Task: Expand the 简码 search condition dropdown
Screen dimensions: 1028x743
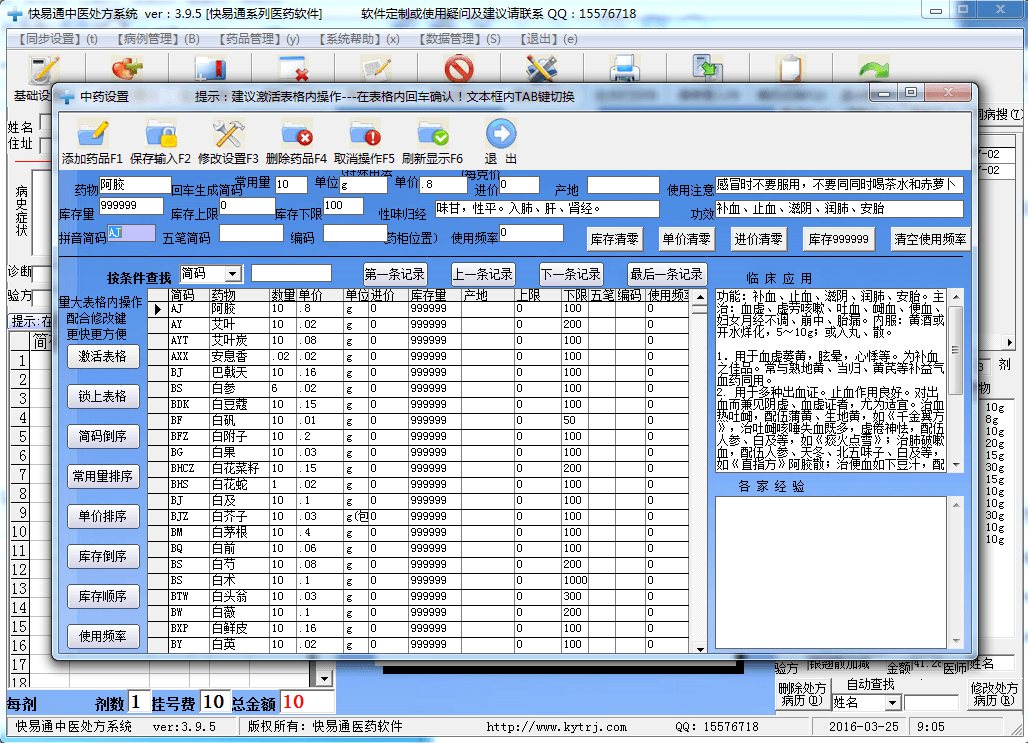Action: tap(232, 274)
